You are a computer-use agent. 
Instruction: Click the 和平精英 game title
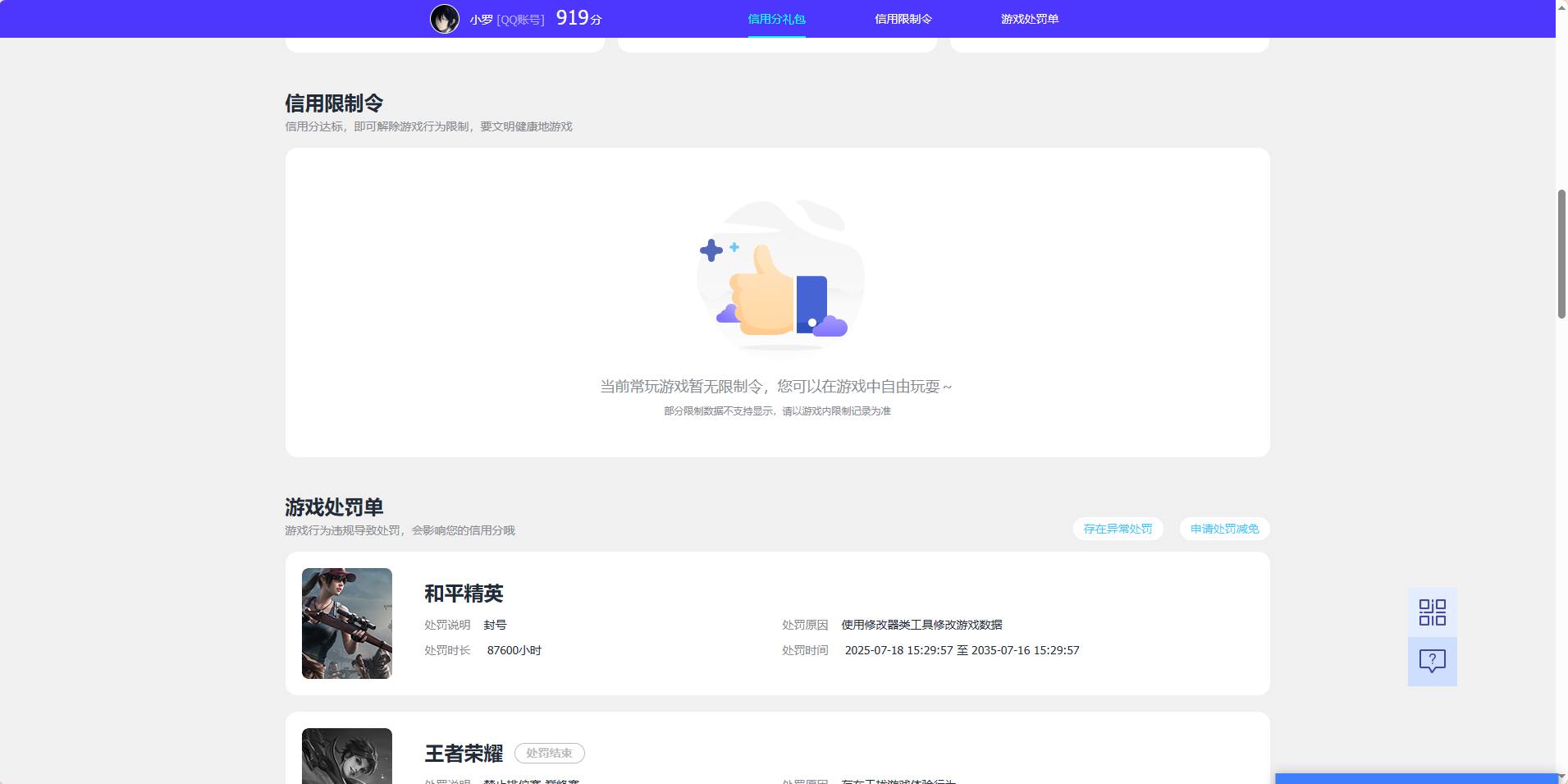(x=464, y=594)
